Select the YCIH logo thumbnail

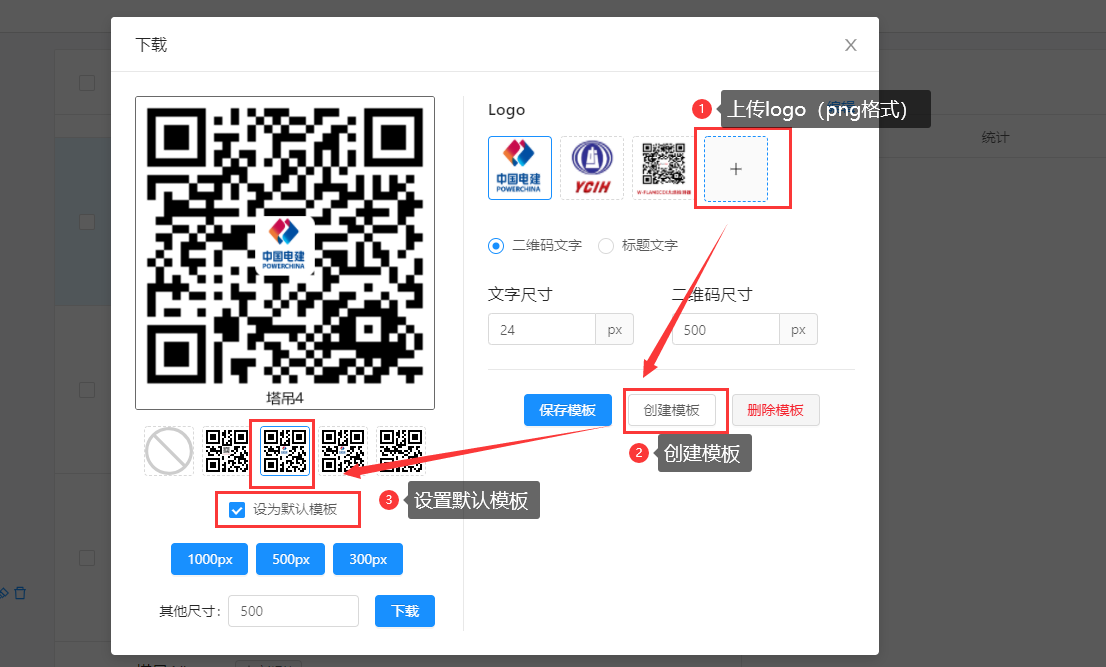(x=591, y=167)
